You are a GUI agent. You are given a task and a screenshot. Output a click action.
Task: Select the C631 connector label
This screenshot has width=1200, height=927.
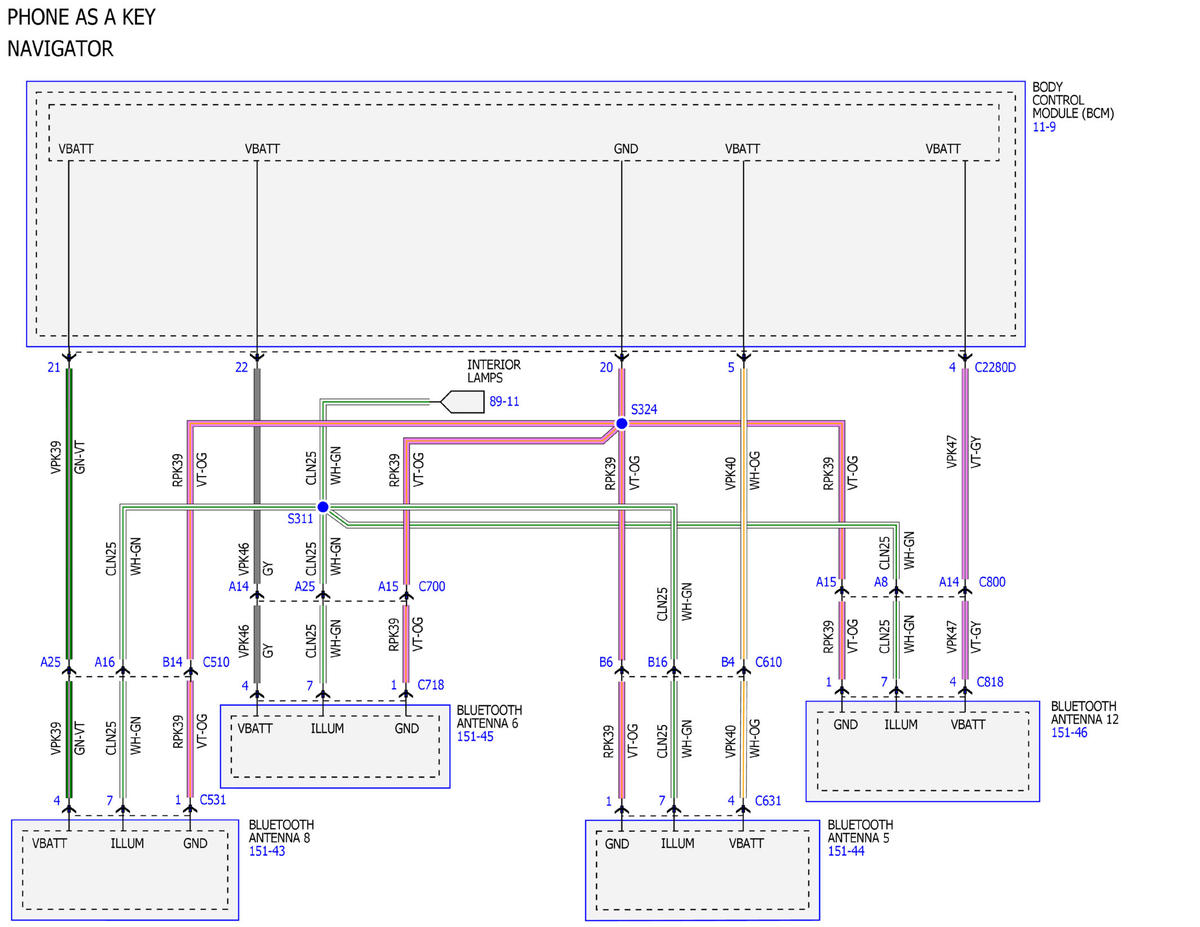click(x=768, y=800)
